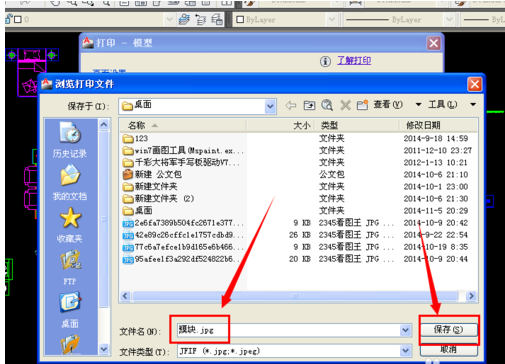Expand the 保存于 location dropdown
The image size is (505, 364).
click(x=270, y=106)
